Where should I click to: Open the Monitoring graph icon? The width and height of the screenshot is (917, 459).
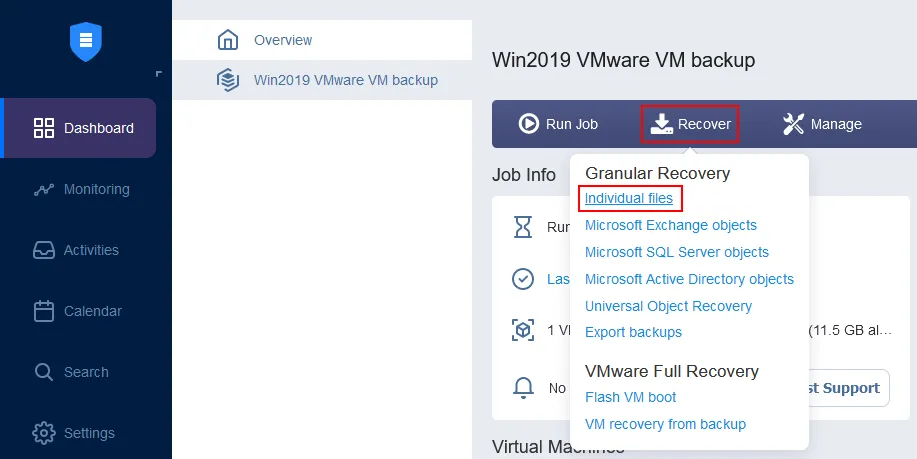[x=43, y=189]
